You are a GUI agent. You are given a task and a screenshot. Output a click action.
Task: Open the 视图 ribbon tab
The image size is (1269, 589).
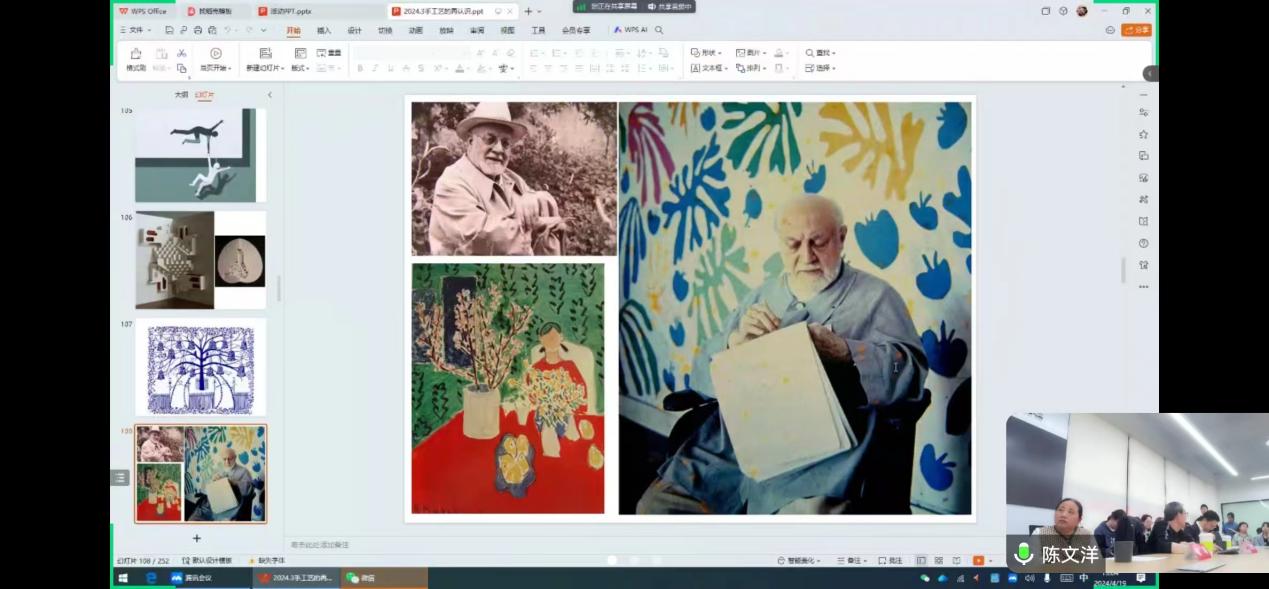pos(507,30)
